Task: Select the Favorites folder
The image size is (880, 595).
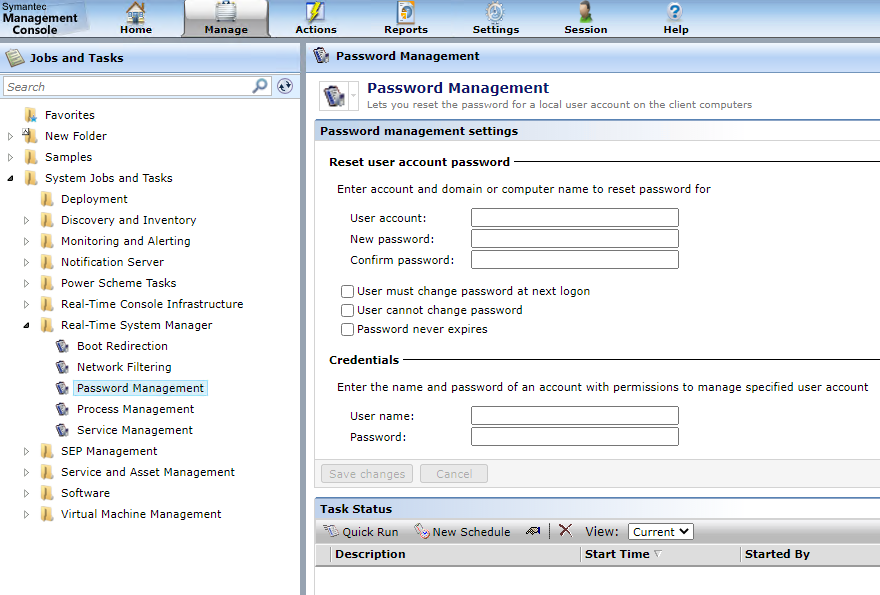Action: coord(70,115)
